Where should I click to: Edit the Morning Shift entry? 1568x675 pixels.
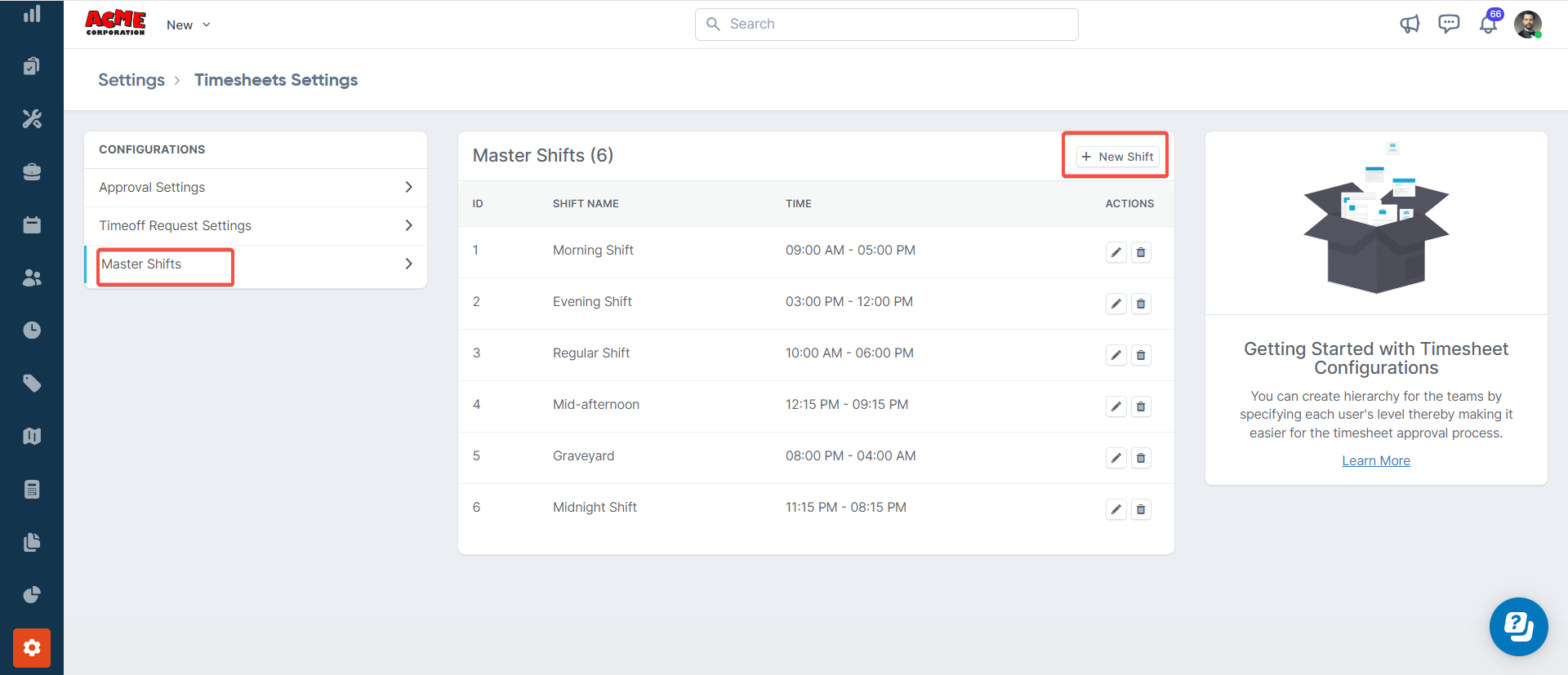pos(1116,252)
